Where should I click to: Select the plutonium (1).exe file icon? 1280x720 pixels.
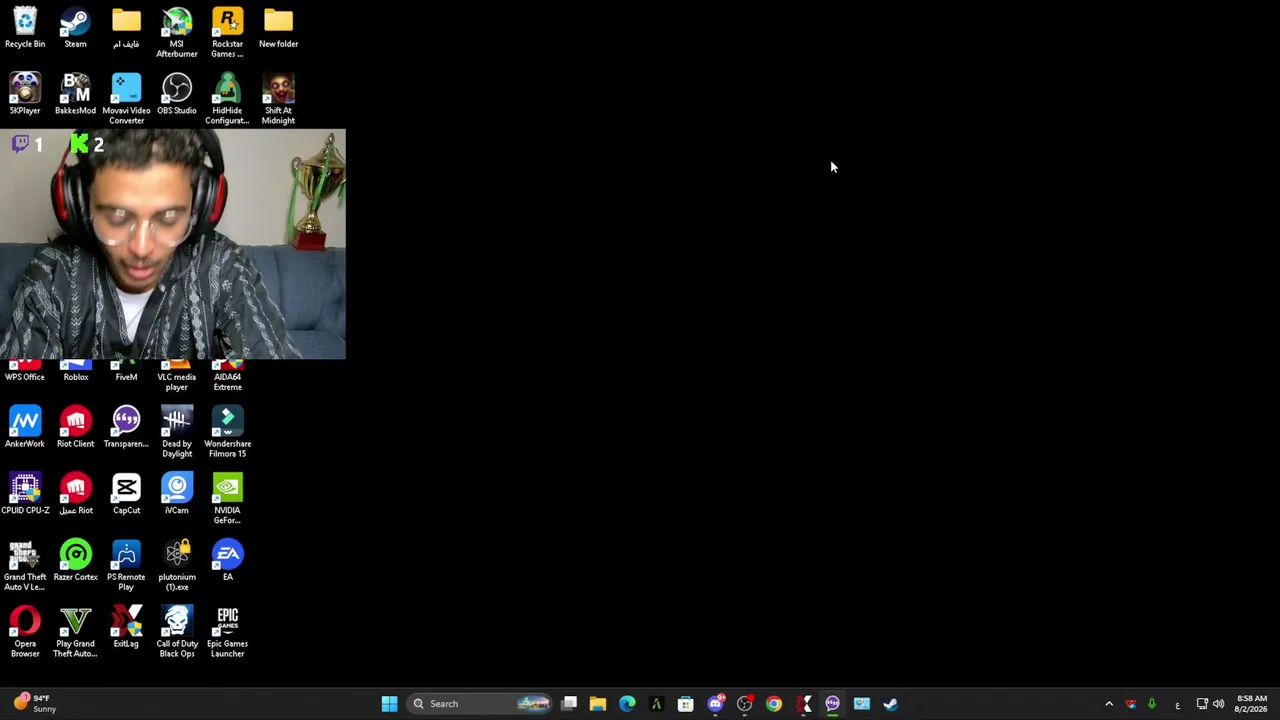point(177,566)
